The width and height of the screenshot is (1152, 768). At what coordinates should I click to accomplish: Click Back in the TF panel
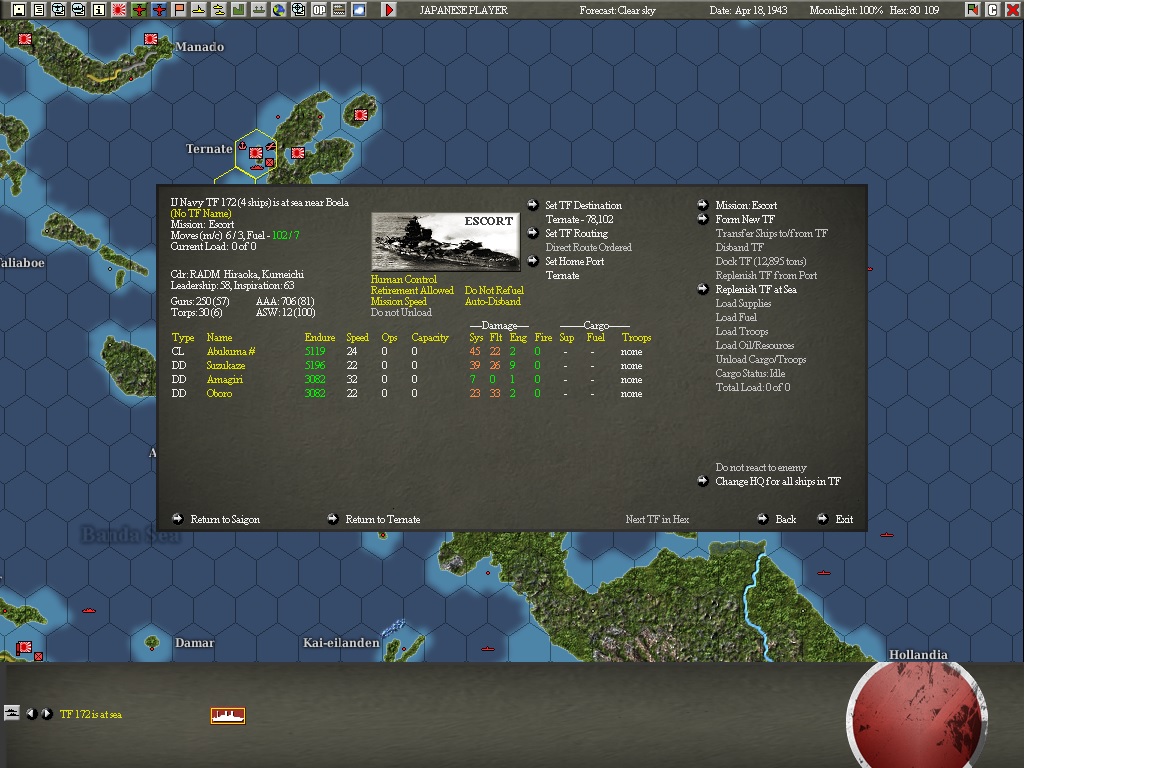coord(785,519)
